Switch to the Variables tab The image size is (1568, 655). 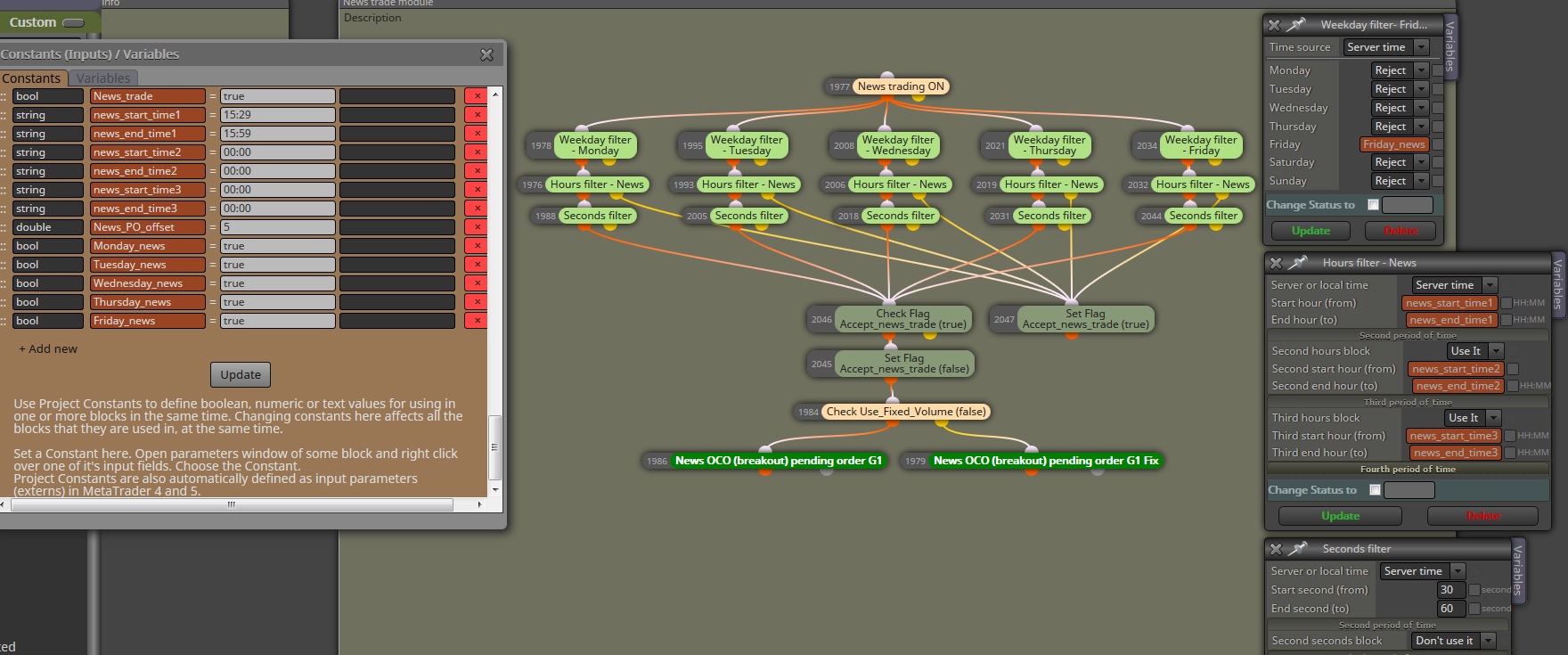103,78
